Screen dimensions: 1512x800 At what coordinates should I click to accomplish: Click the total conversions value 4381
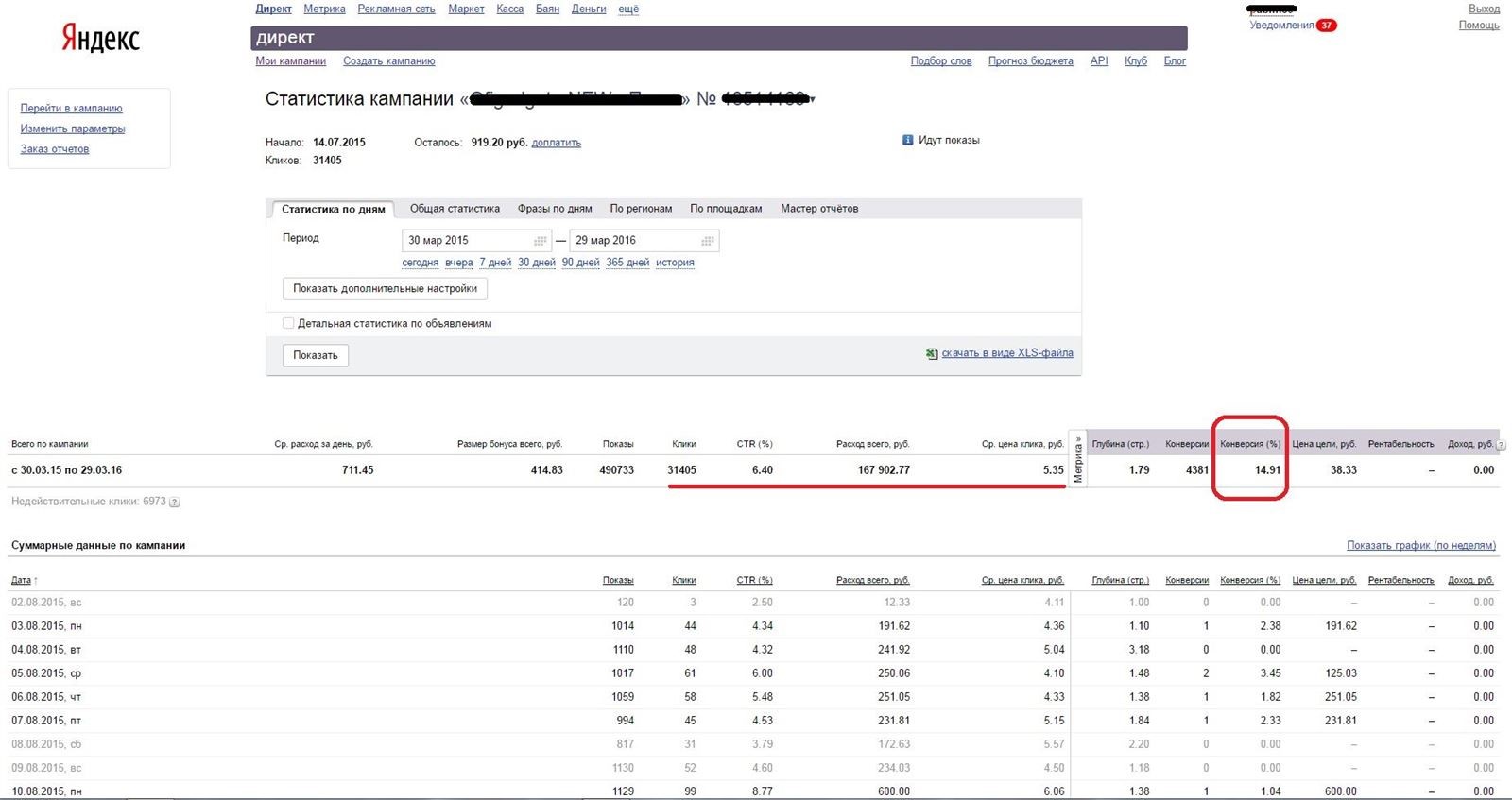(x=1197, y=470)
